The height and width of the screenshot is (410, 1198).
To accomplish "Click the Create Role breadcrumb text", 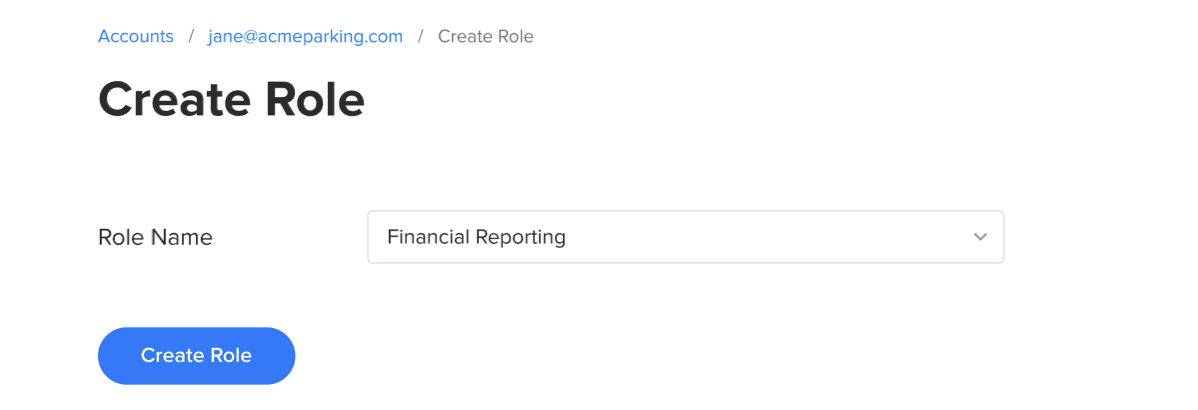I will pyautogui.click(x=485, y=37).
